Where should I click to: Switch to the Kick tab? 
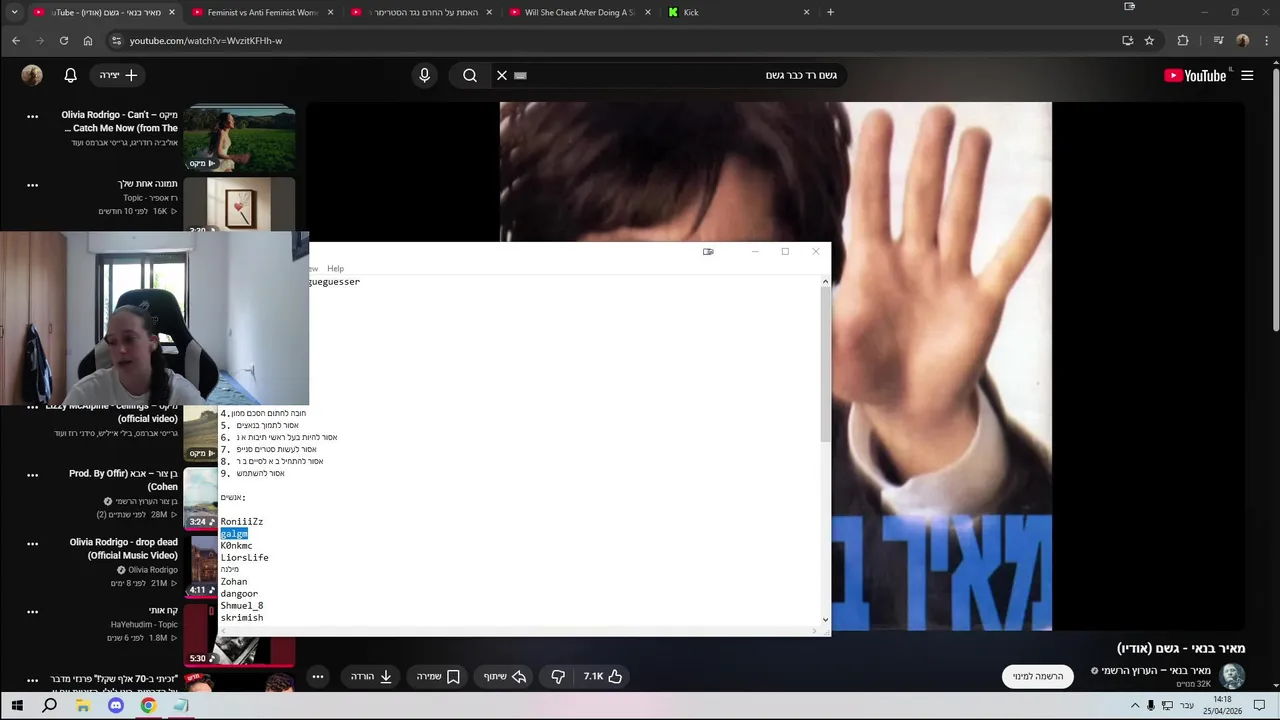(x=738, y=12)
